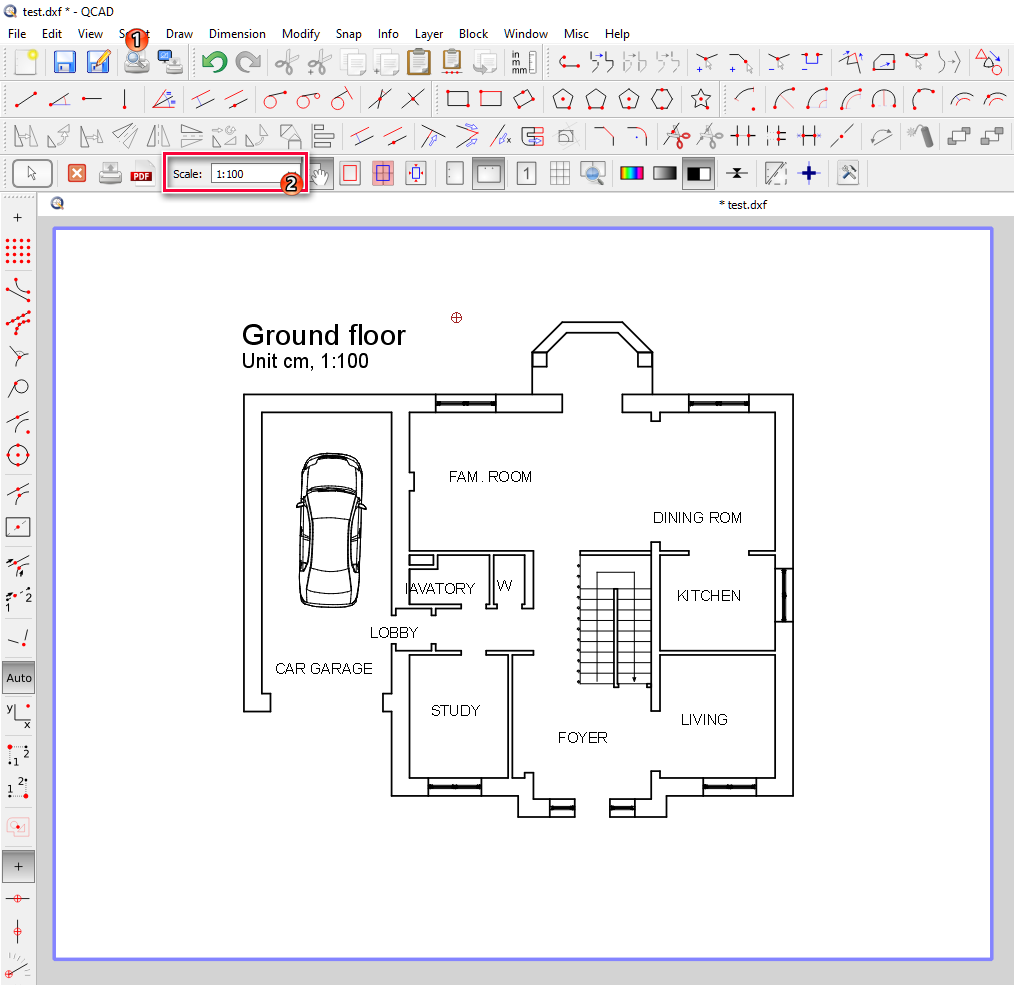This screenshot has height=985, width=1014.
Task: Click the gray Redo arrow
Action: 248,62
